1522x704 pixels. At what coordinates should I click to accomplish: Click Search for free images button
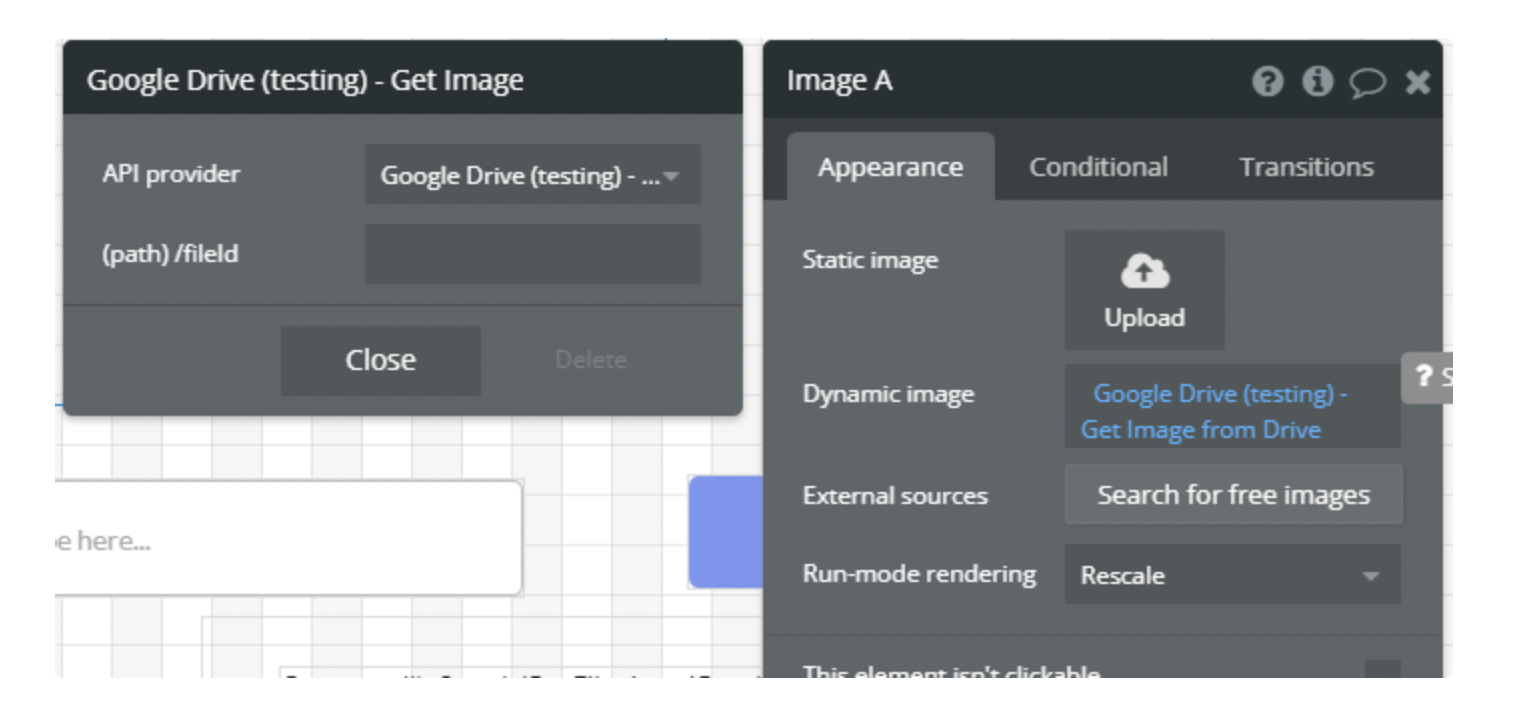1233,495
